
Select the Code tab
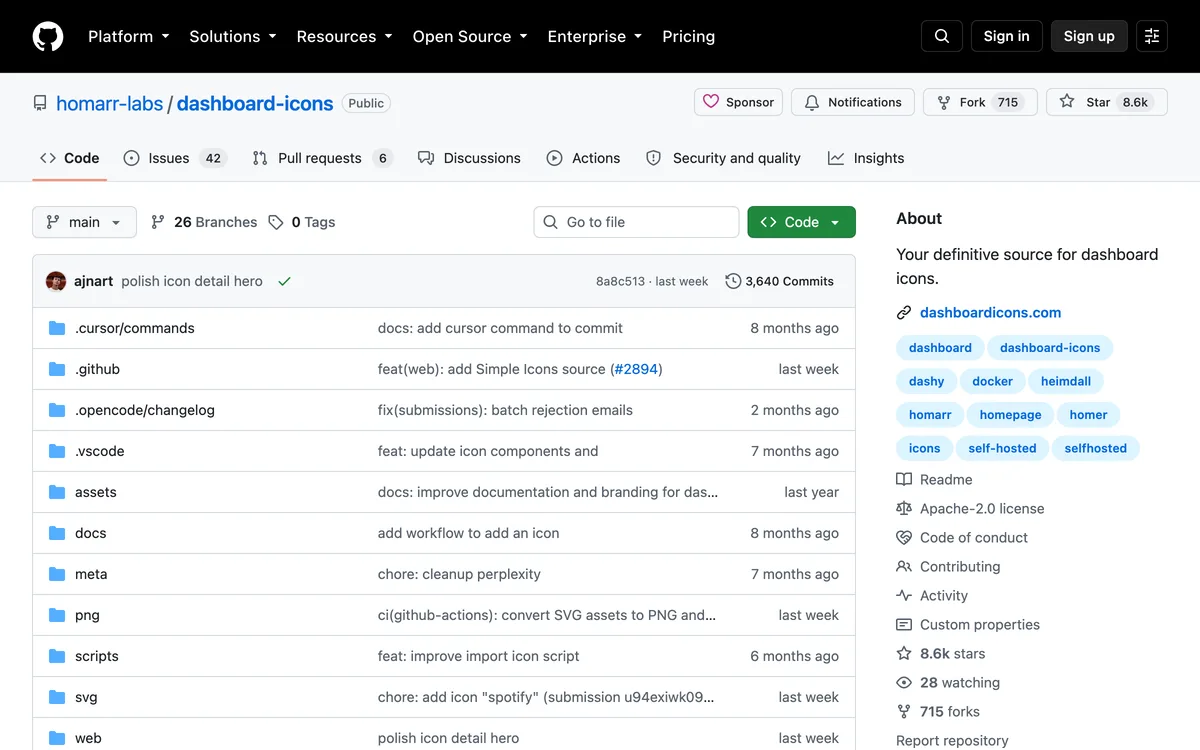69,158
